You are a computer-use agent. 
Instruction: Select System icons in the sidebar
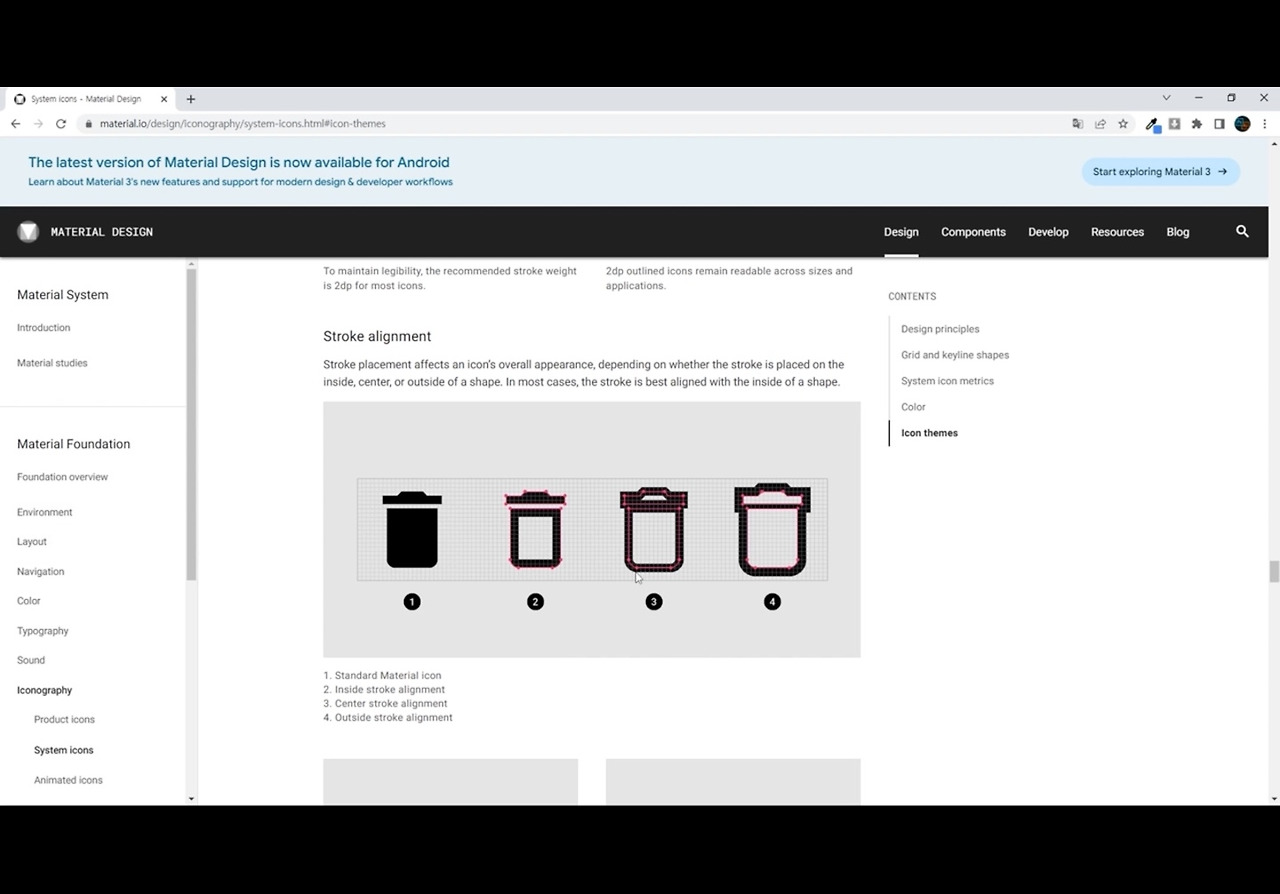[x=64, y=750]
